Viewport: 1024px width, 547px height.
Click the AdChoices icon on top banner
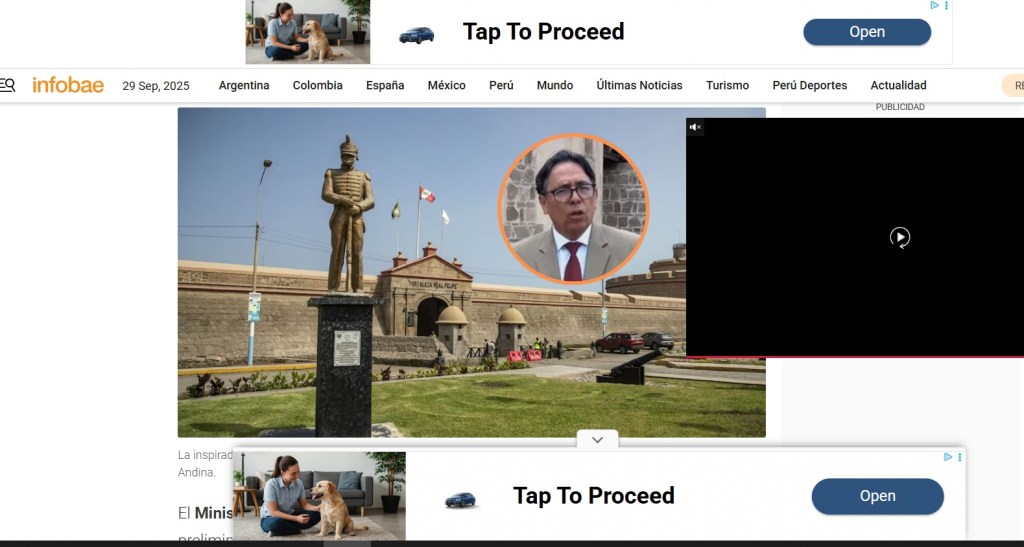935,5
